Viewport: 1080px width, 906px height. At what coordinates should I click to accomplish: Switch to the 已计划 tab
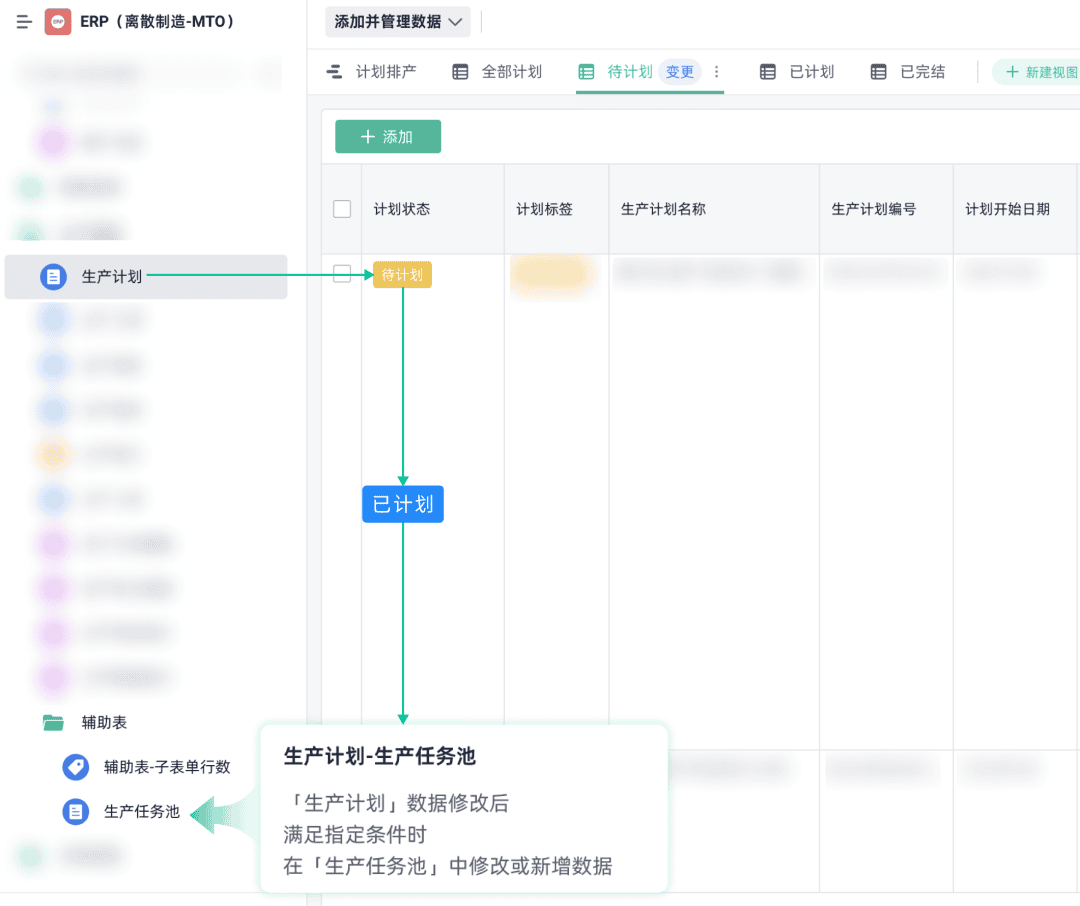797,72
